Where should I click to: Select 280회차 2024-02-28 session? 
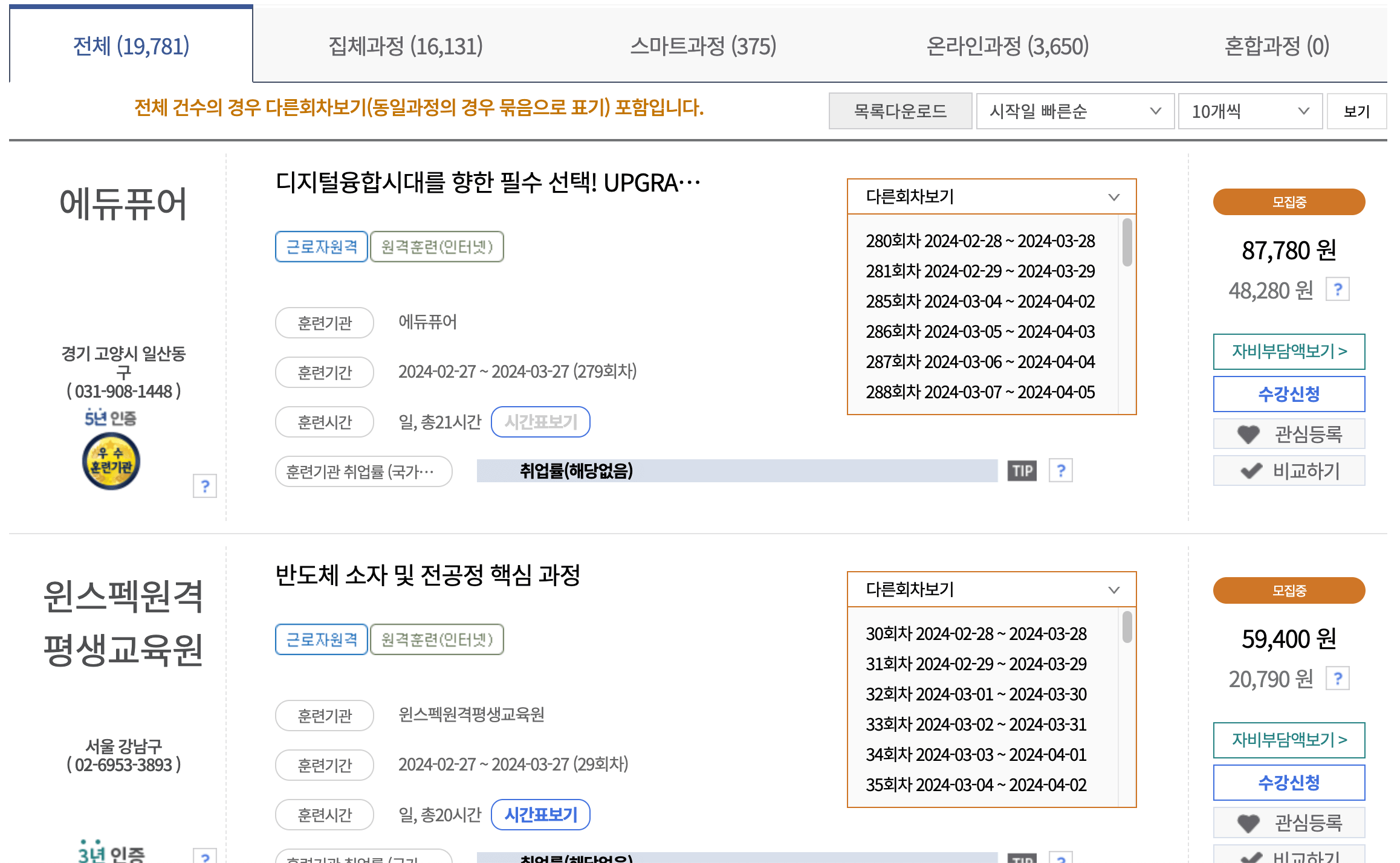click(x=980, y=241)
